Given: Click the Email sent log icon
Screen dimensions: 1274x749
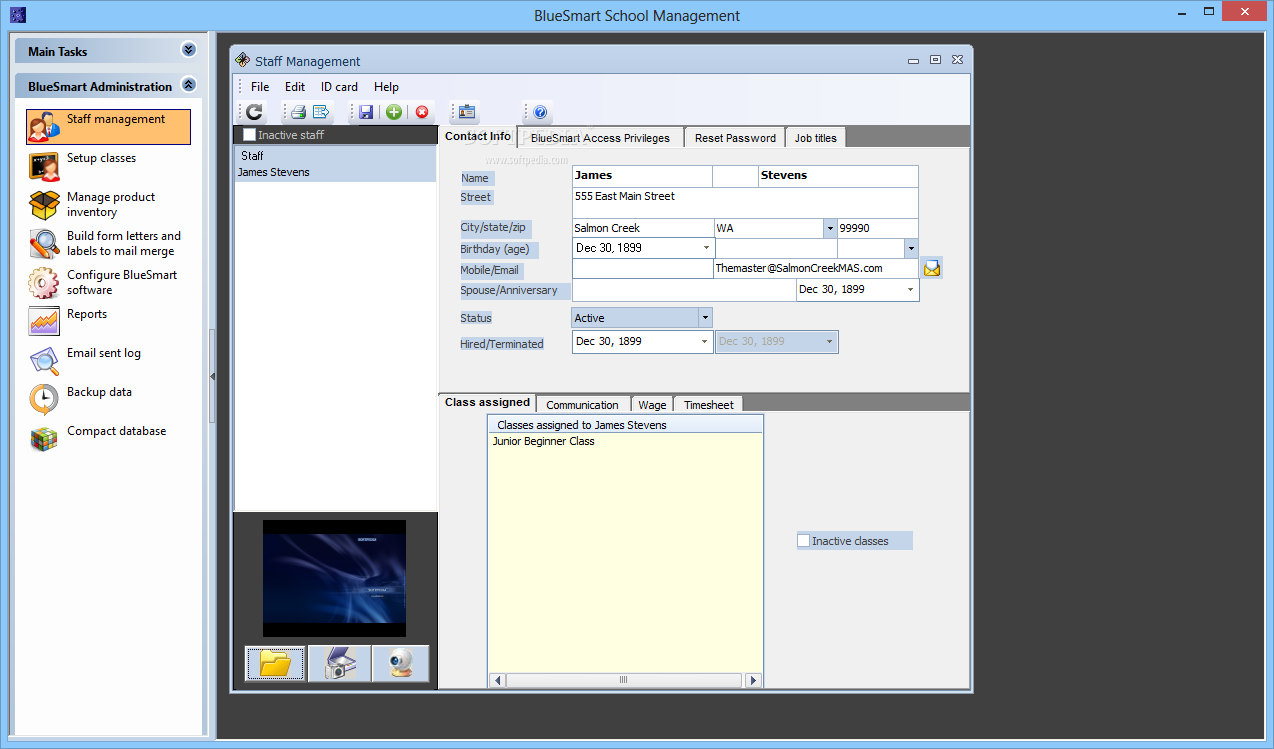Looking at the screenshot, I should click(x=44, y=361).
